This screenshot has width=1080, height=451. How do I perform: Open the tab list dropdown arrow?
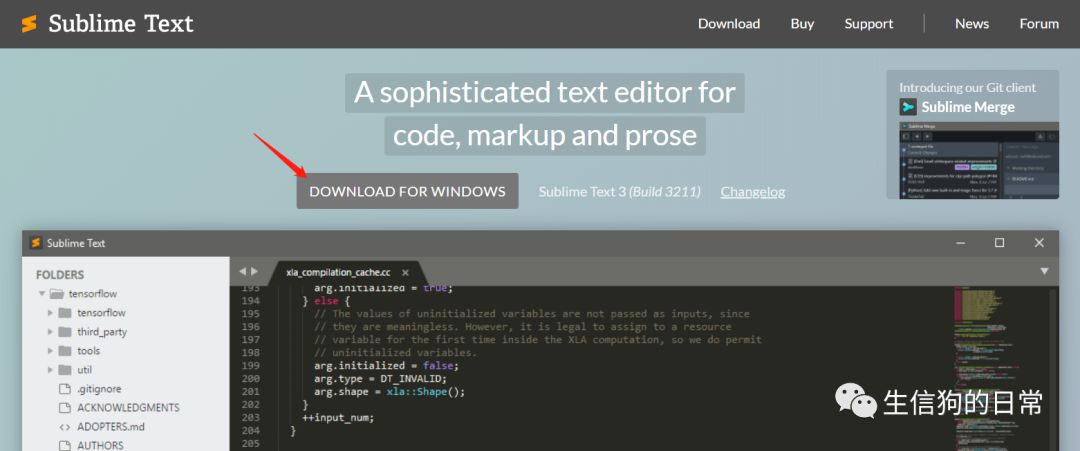pos(1044,272)
